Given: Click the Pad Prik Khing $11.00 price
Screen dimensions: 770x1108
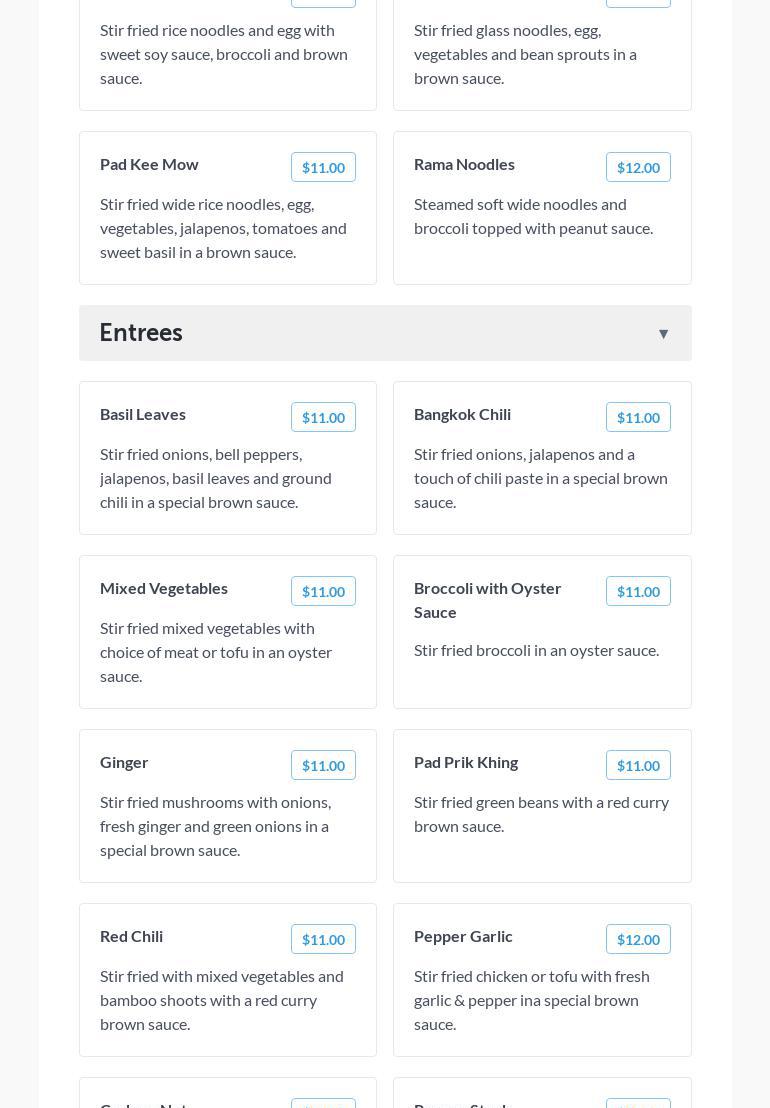Looking at the screenshot, I should tap(638, 766).
